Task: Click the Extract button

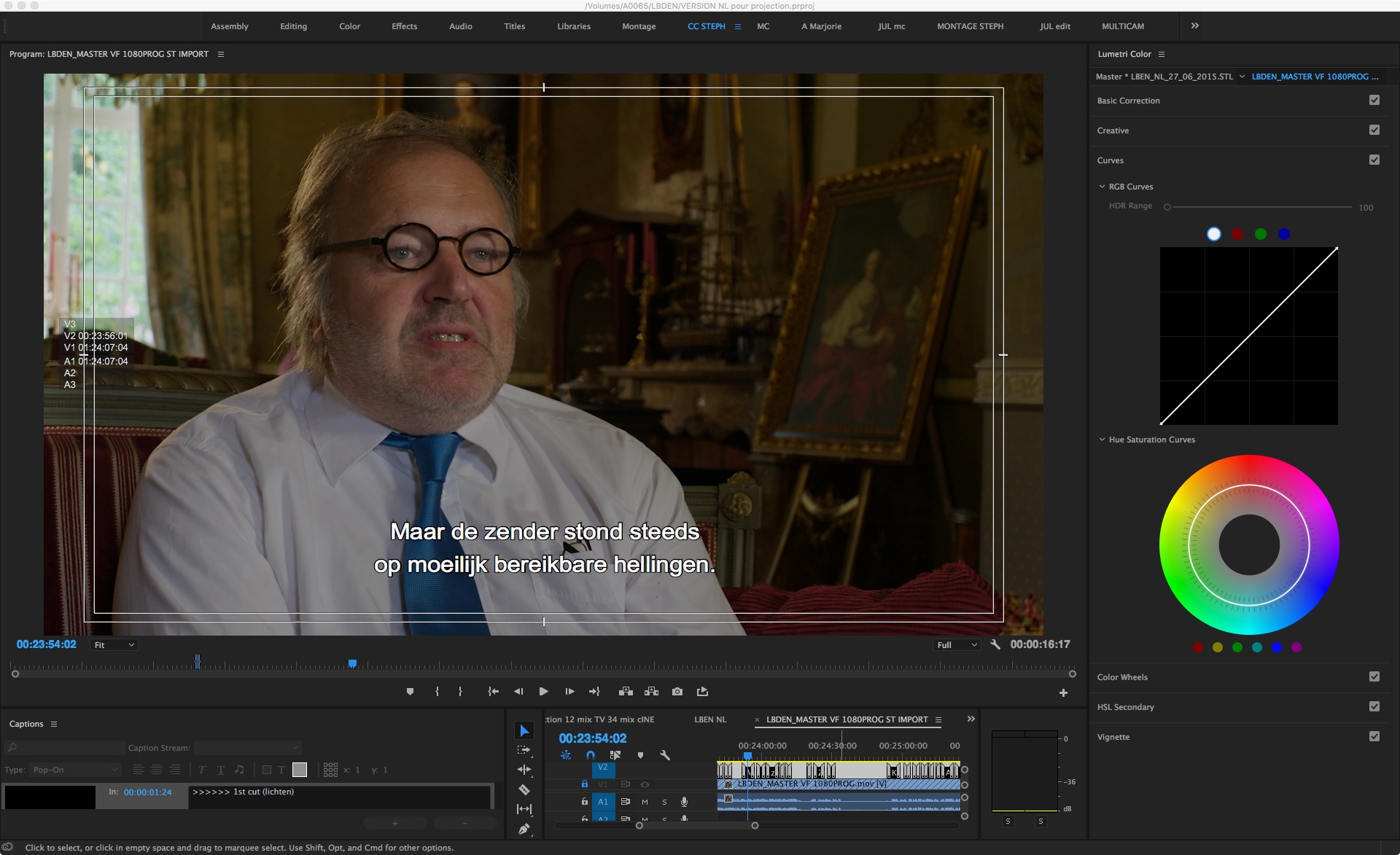Action: coord(651,692)
